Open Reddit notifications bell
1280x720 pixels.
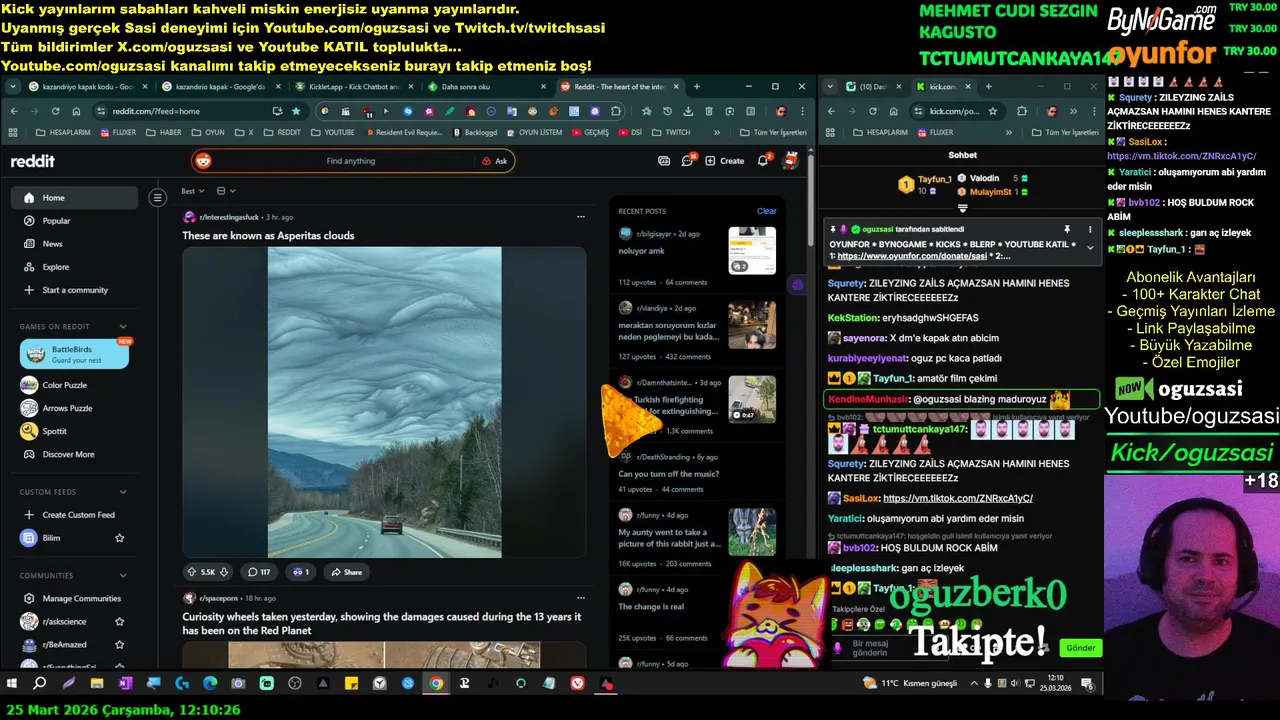763,160
